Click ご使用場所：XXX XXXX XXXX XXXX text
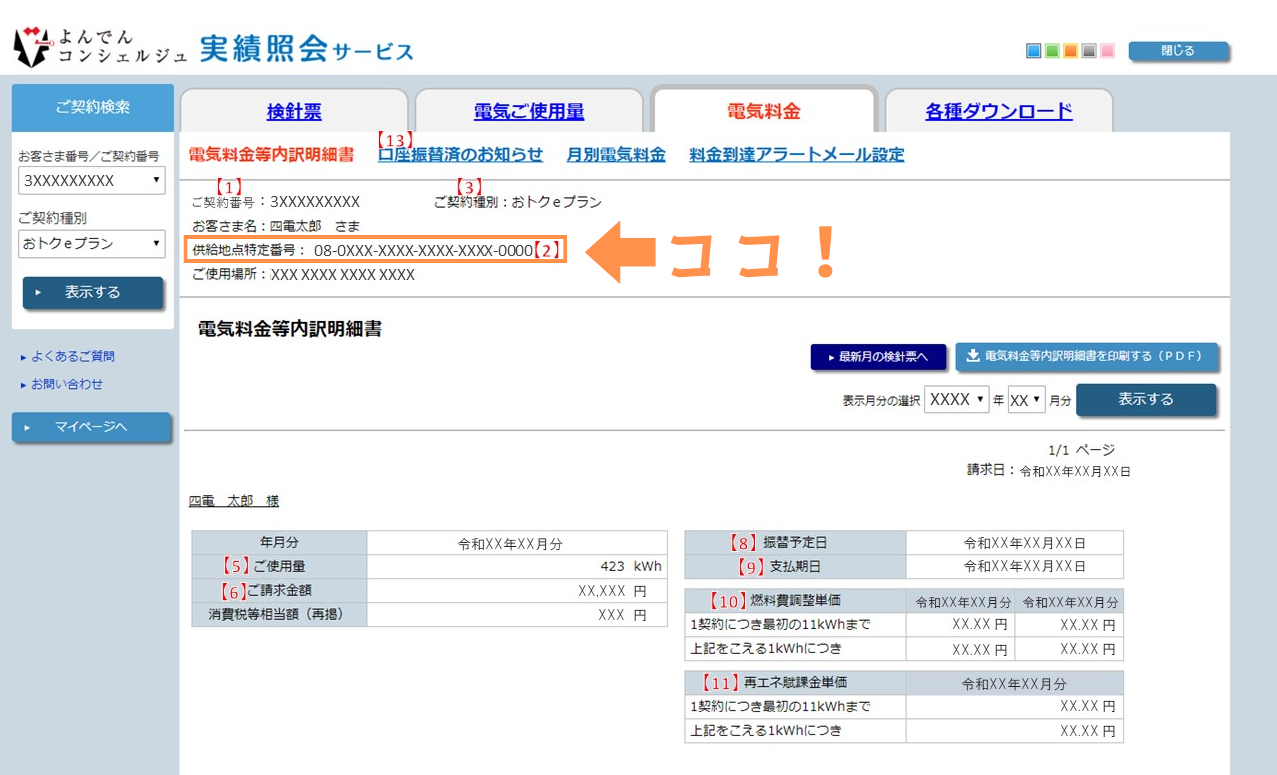Viewport: 1277px width, 775px height. pos(303,274)
